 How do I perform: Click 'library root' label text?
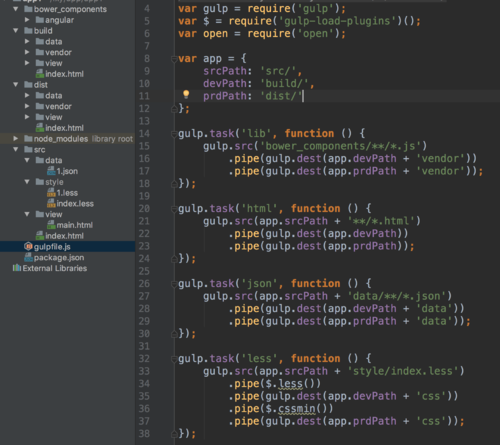coord(112,139)
